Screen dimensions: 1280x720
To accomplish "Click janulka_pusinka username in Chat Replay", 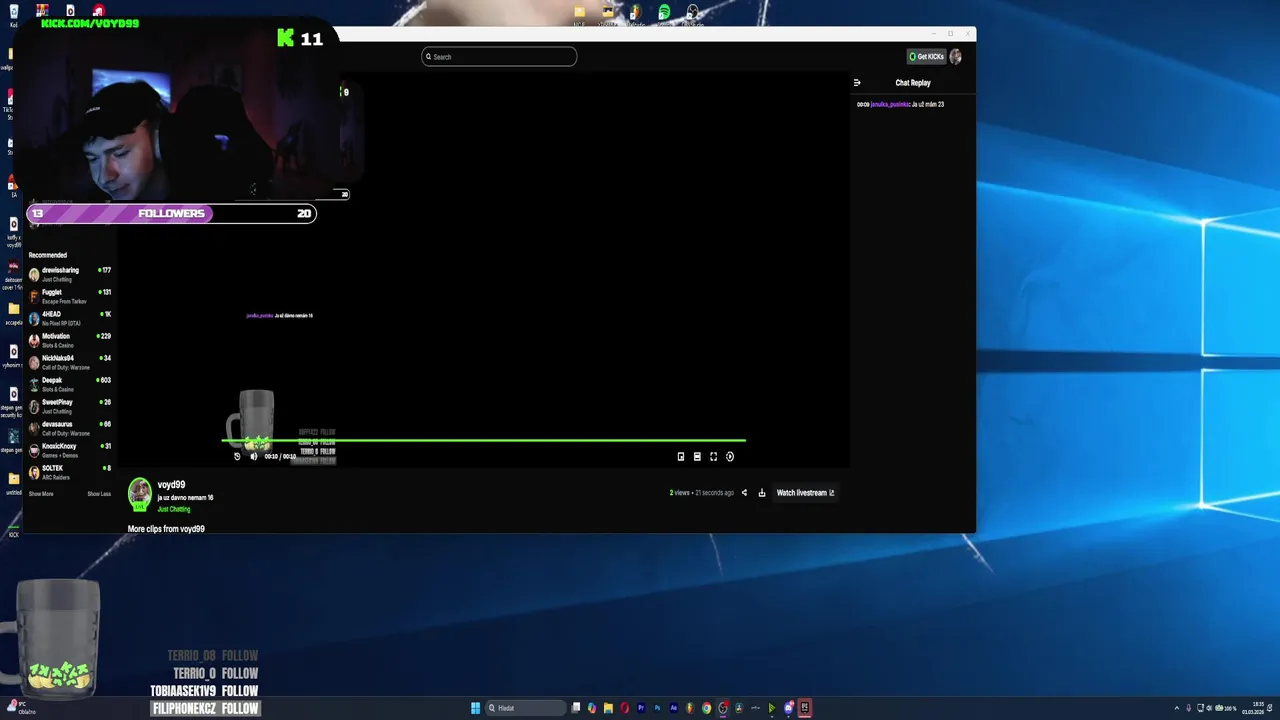I will point(890,104).
